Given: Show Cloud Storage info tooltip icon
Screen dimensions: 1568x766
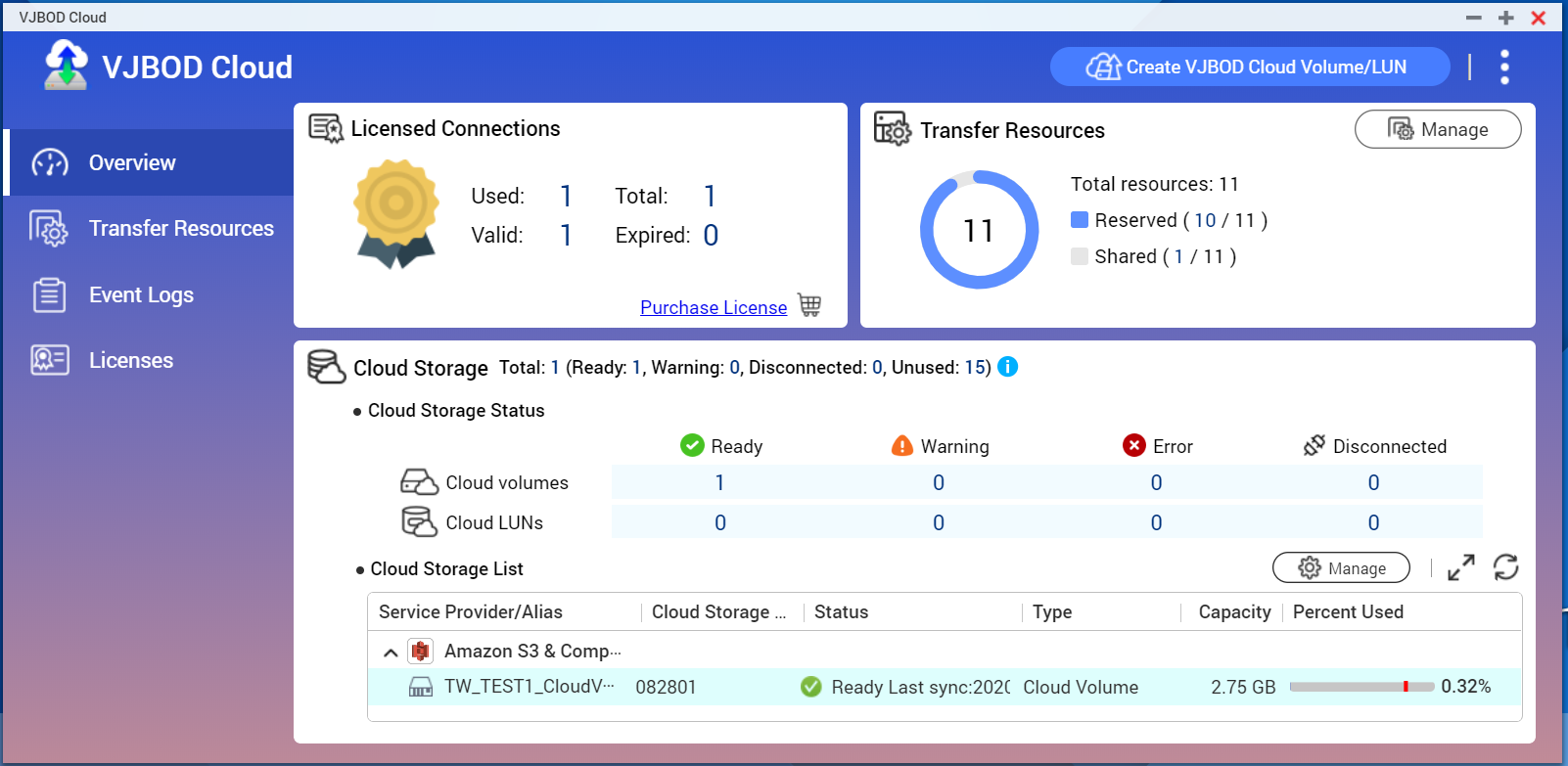Looking at the screenshot, I should click(x=1007, y=367).
